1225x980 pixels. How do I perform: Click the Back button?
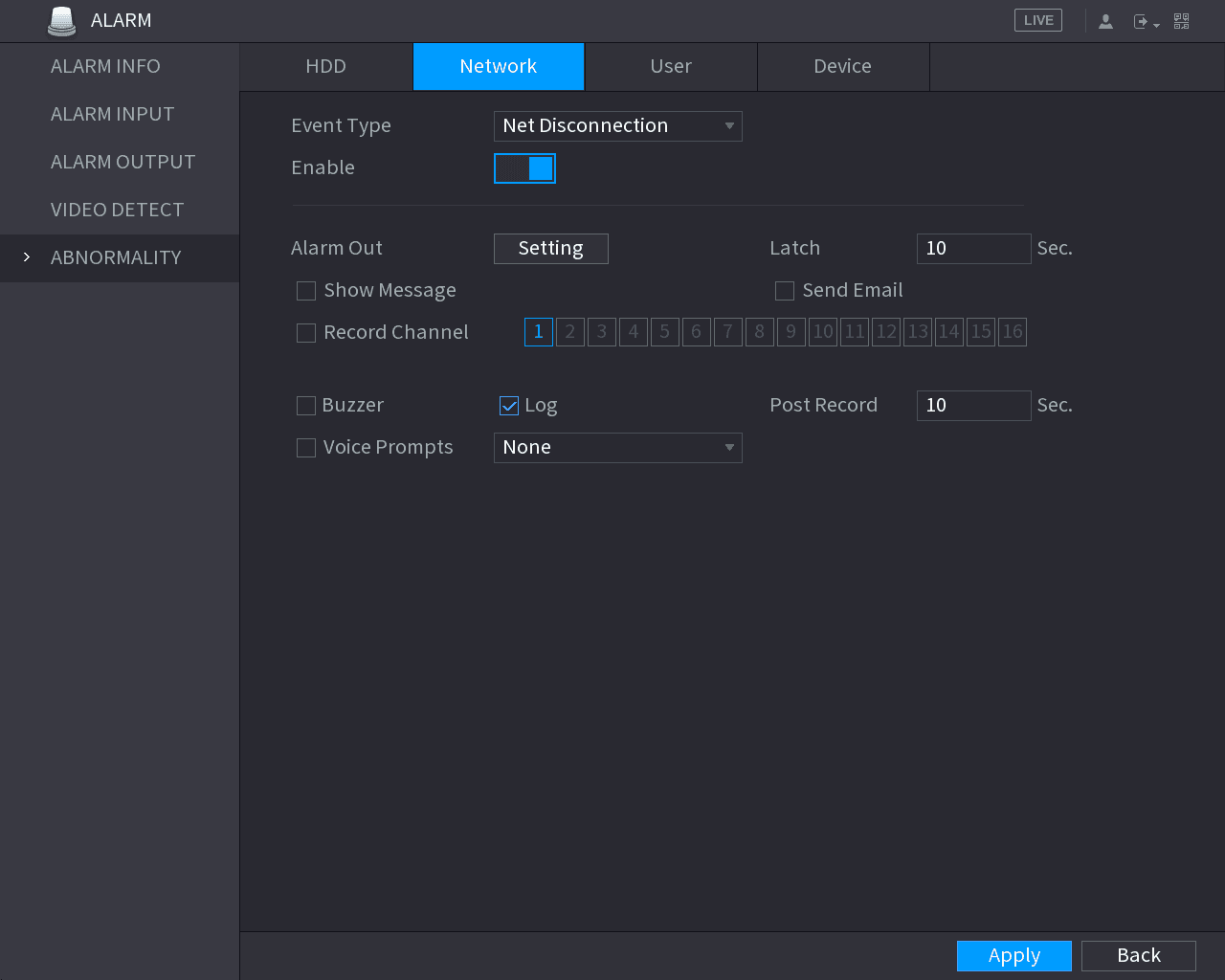click(x=1139, y=956)
